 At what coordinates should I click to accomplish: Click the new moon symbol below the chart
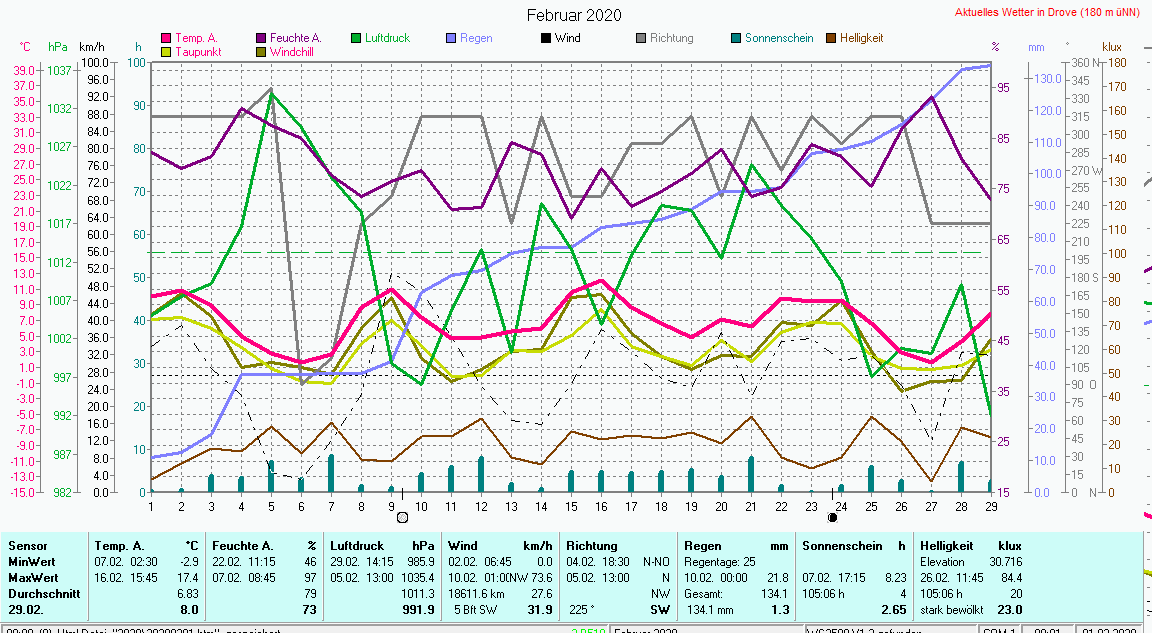tap(832, 518)
